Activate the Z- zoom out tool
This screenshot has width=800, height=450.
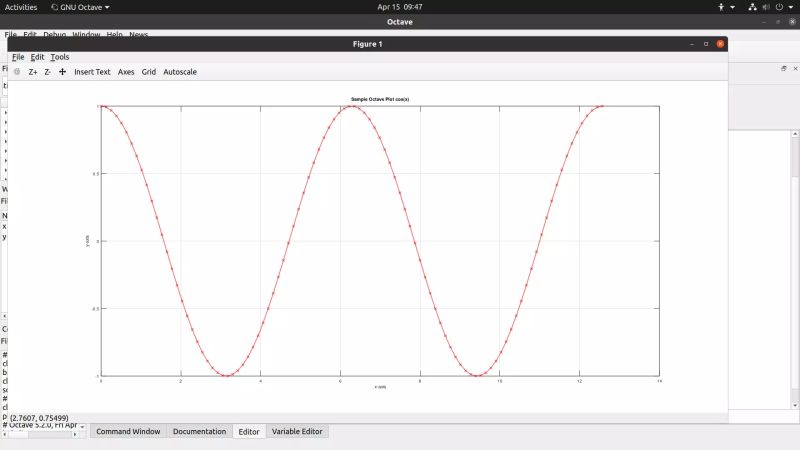(47, 72)
